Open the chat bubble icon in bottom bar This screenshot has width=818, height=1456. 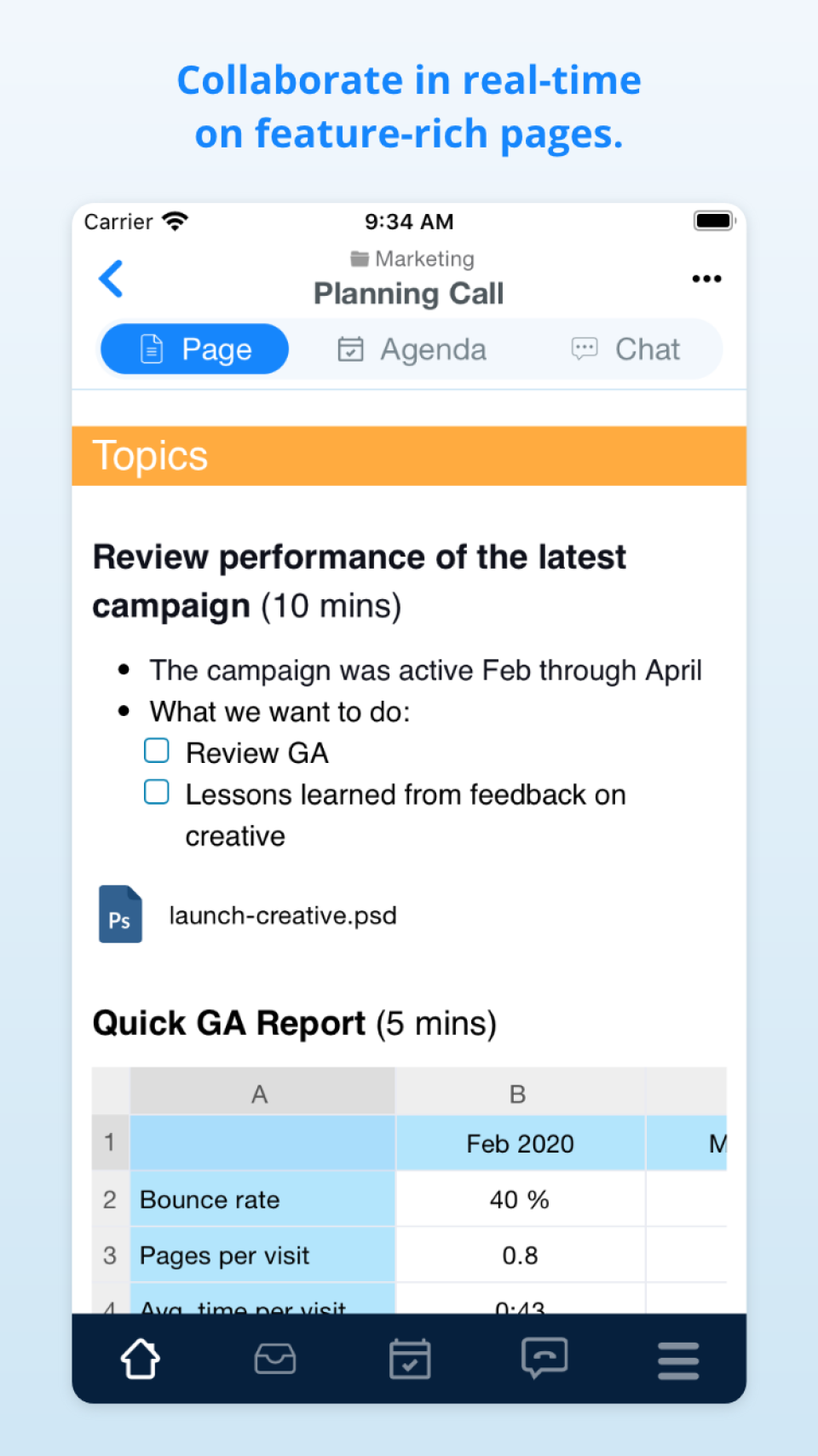544,1358
